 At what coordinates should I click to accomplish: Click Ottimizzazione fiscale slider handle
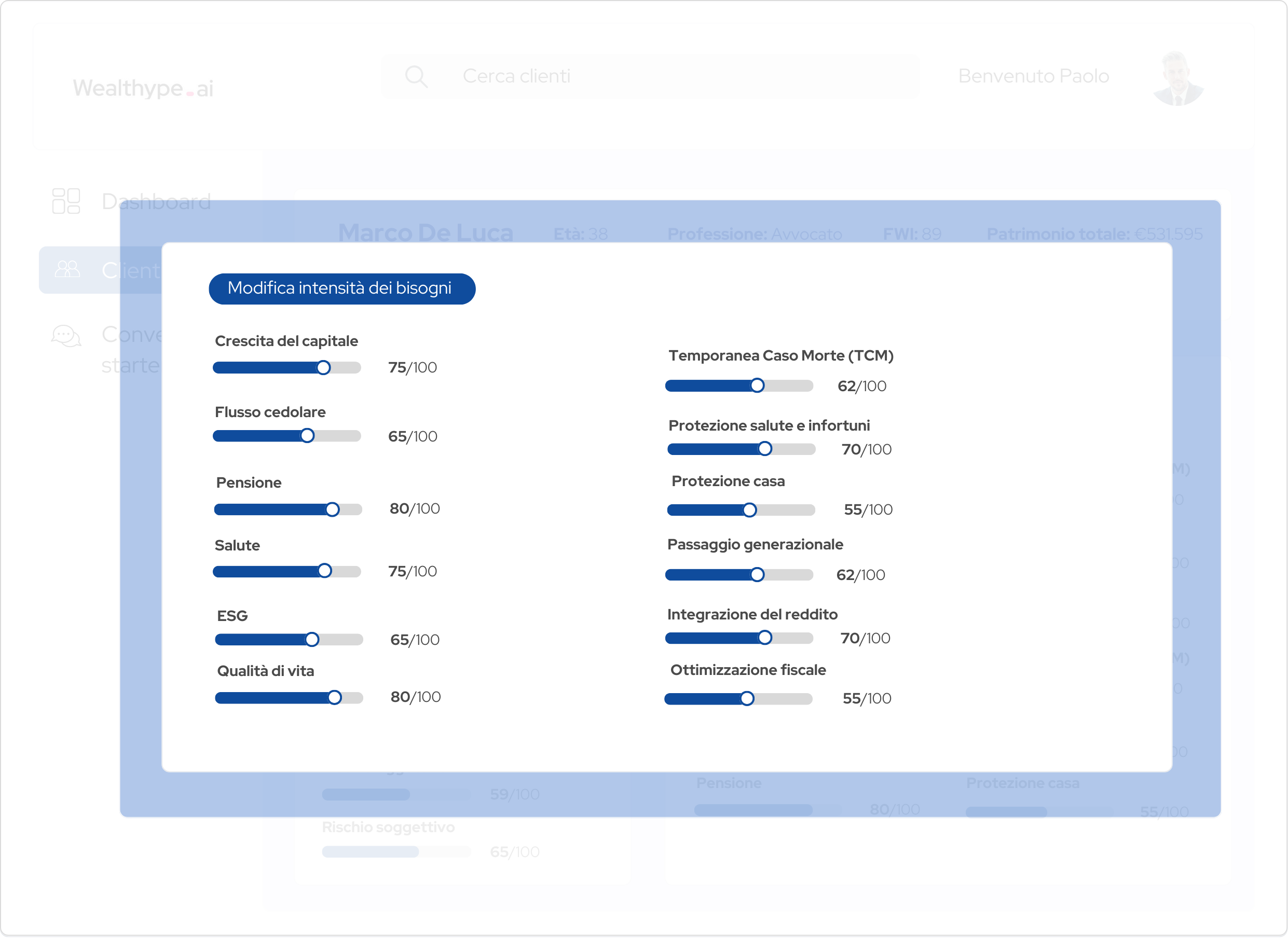point(747,699)
